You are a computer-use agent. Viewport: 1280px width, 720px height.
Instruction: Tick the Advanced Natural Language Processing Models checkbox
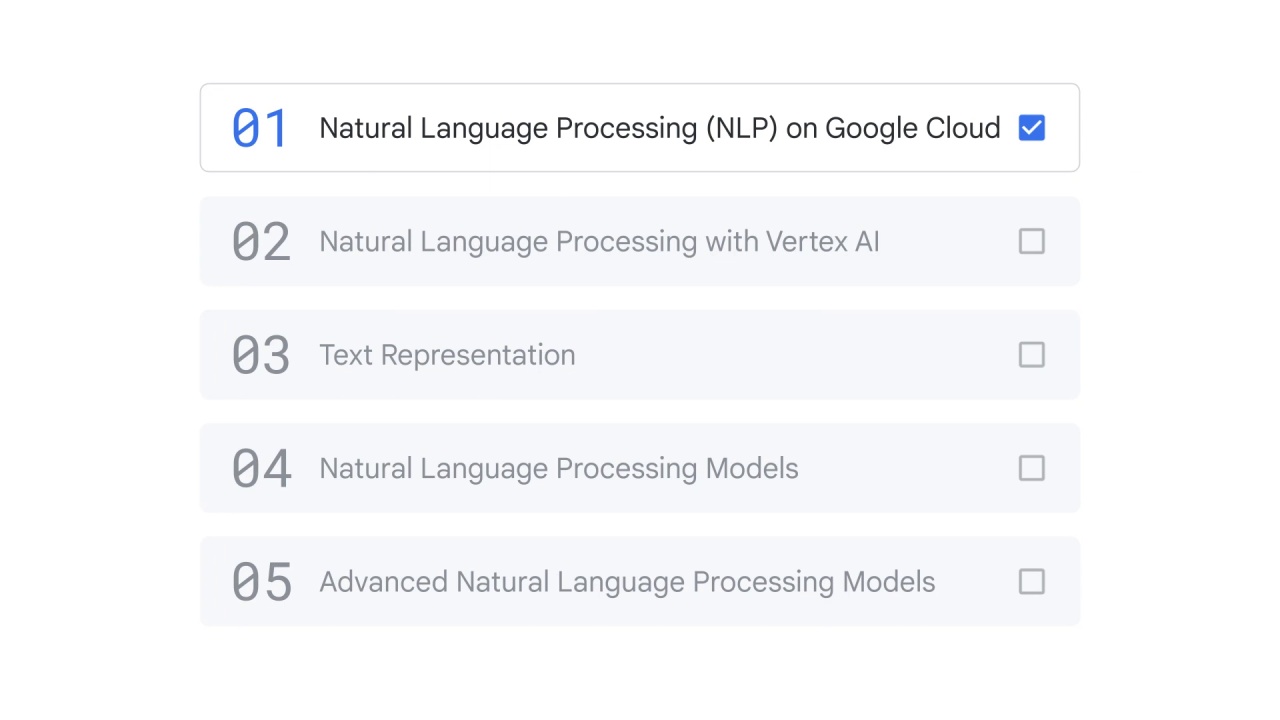(x=1031, y=582)
